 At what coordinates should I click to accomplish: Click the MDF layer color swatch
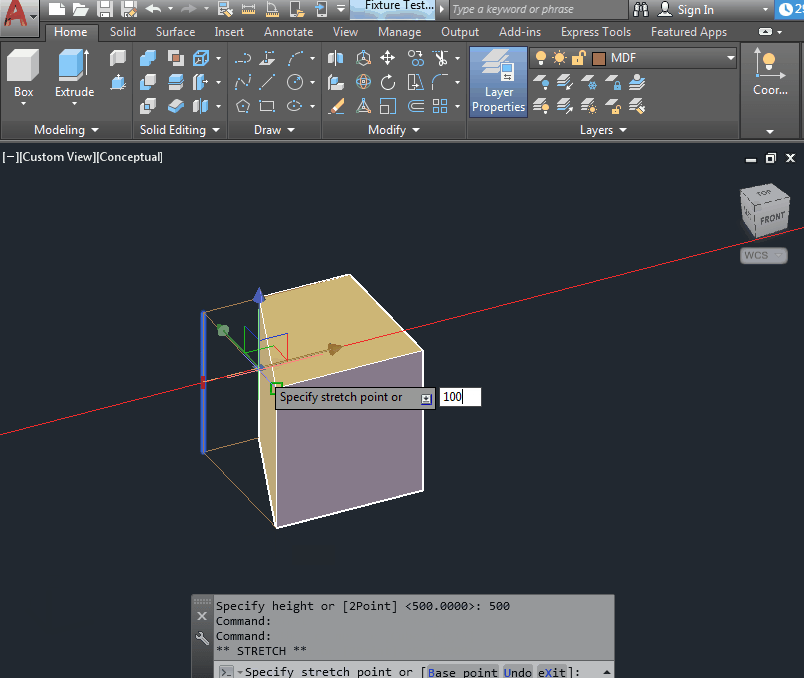pos(599,58)
